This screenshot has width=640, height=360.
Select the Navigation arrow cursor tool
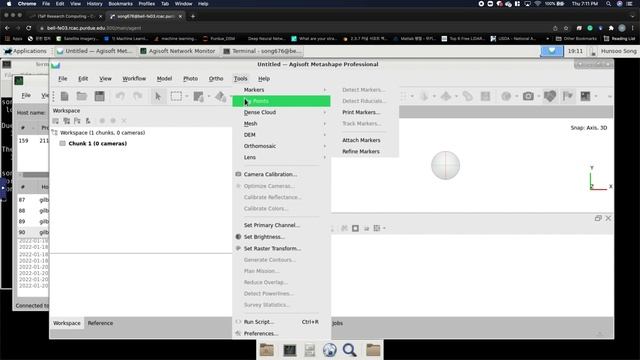coord(158,96)
